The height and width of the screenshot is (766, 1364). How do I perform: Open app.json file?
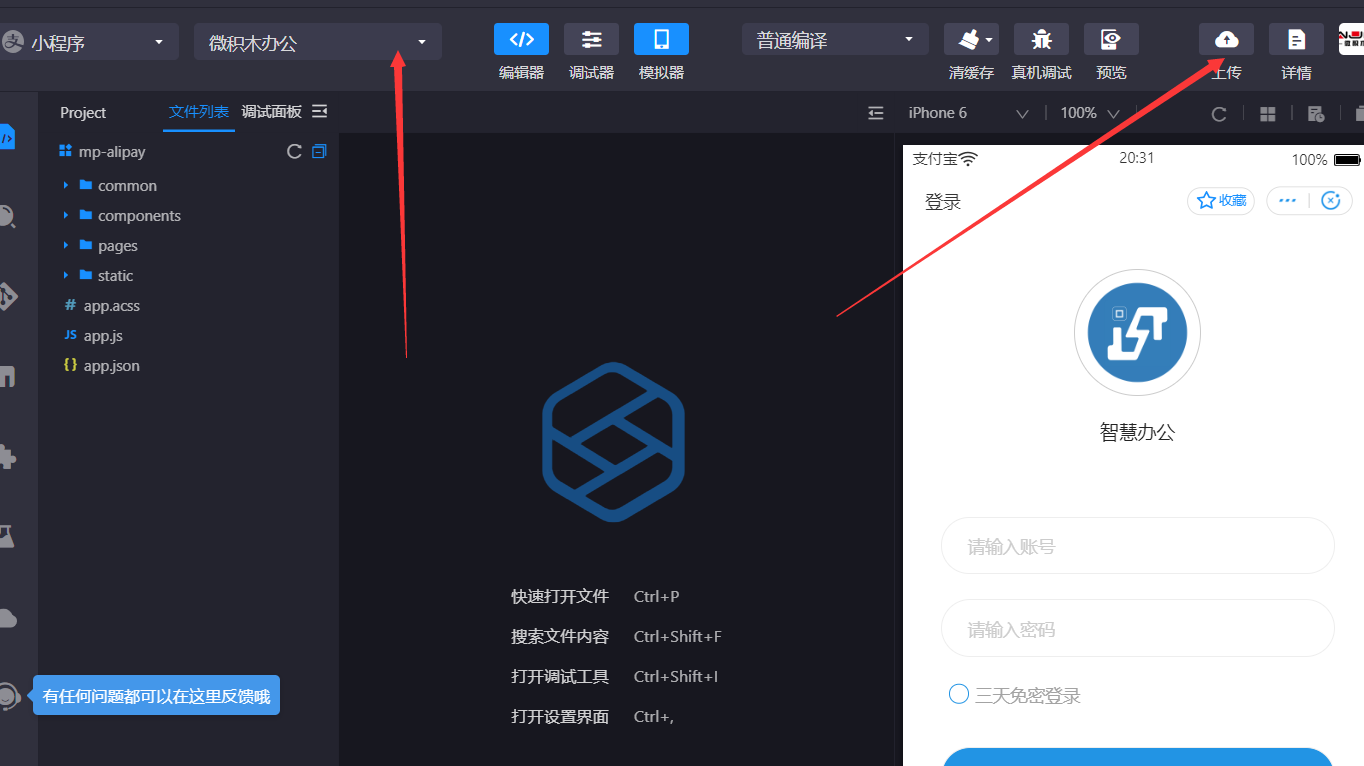click(x=111, y=366)
